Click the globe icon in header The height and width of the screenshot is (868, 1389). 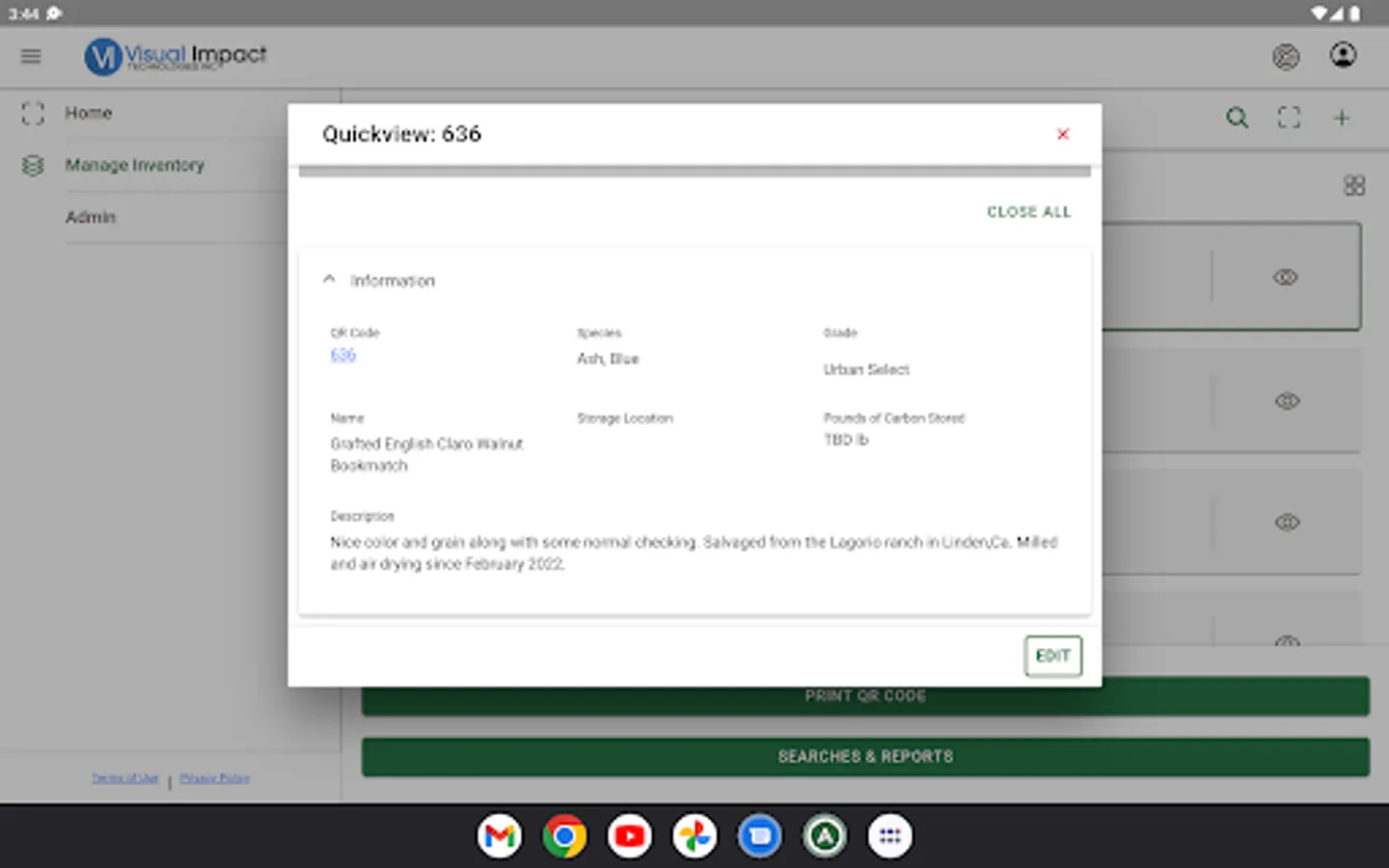[x=1286, y=57]
